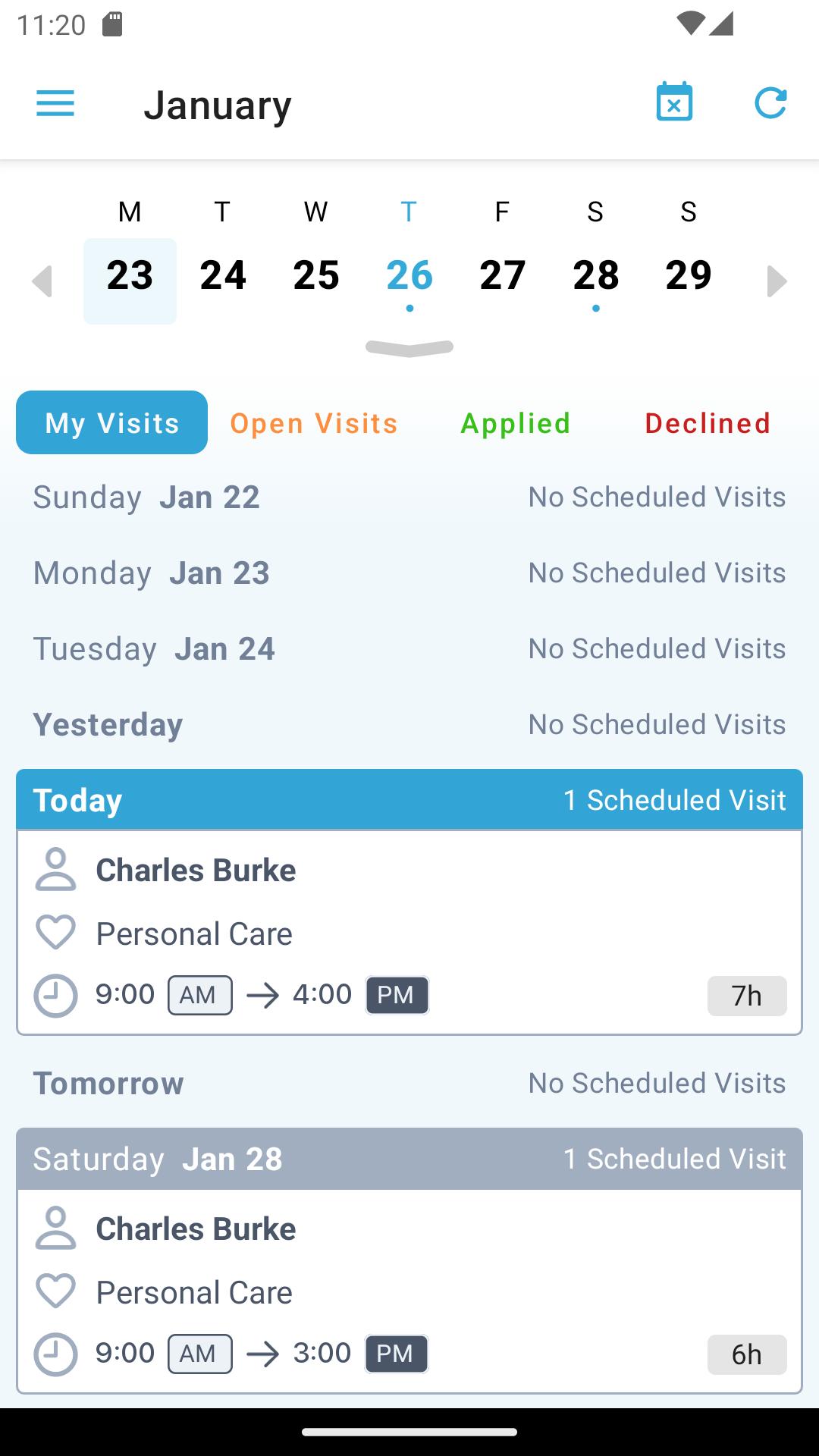Select Saturday 28 in week strip
819x1456 pixels.
point(596,277)
